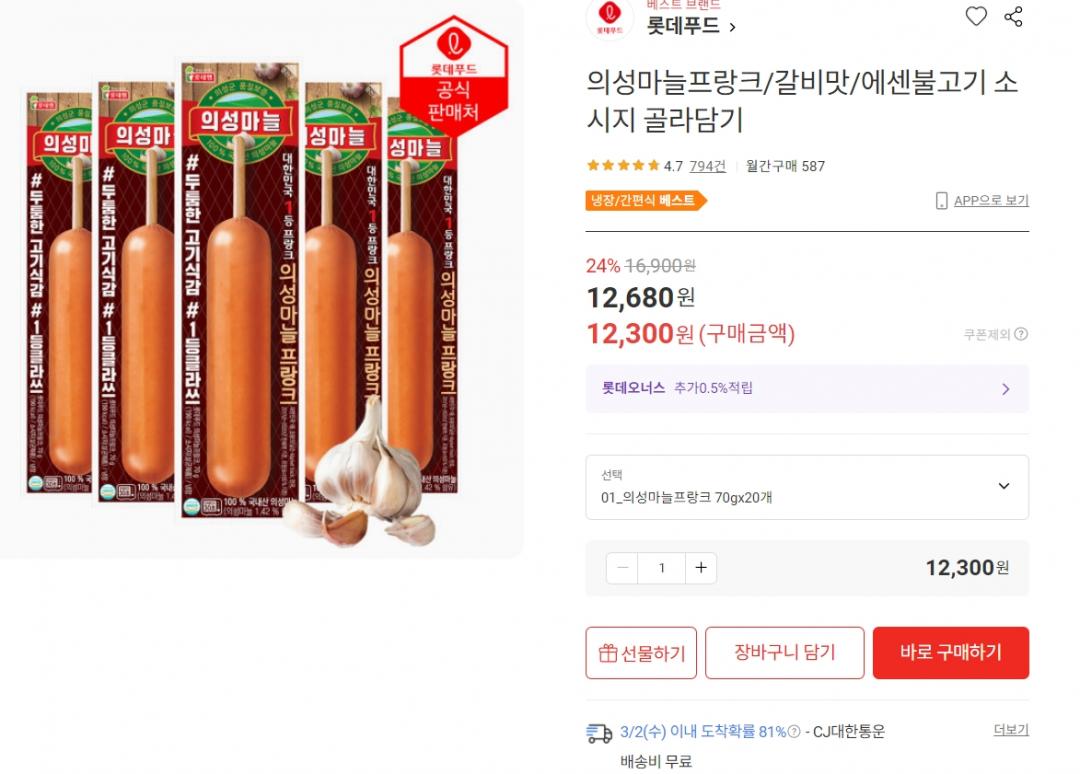The width and height of the screenshot is (1080, 774).
Task: Open the Lotte Food brand logo
Action: (609, 17)
